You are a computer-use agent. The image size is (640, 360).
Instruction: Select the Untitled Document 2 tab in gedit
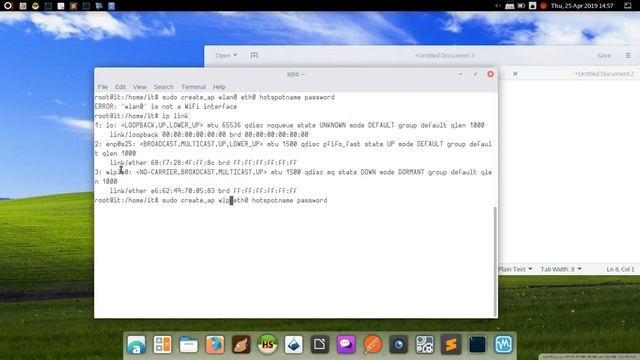[x=604, y=74]
